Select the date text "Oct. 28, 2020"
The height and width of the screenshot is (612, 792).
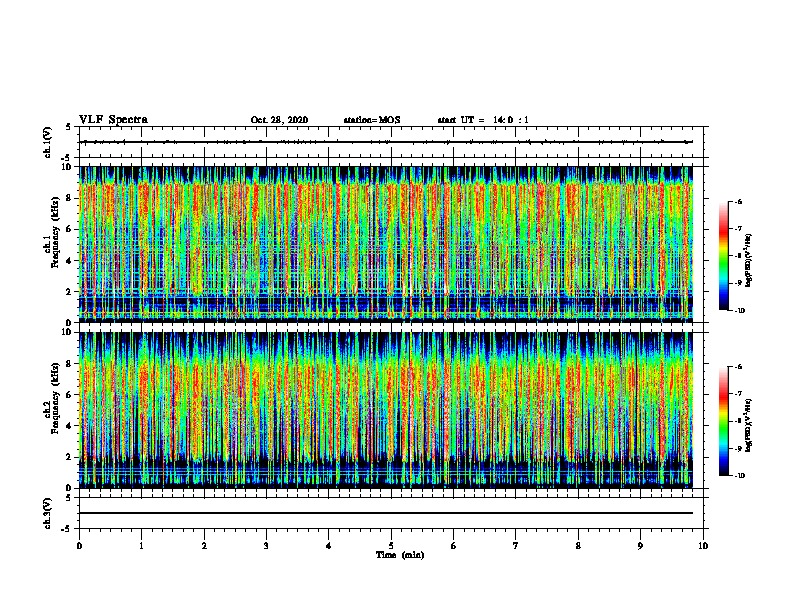279,120
